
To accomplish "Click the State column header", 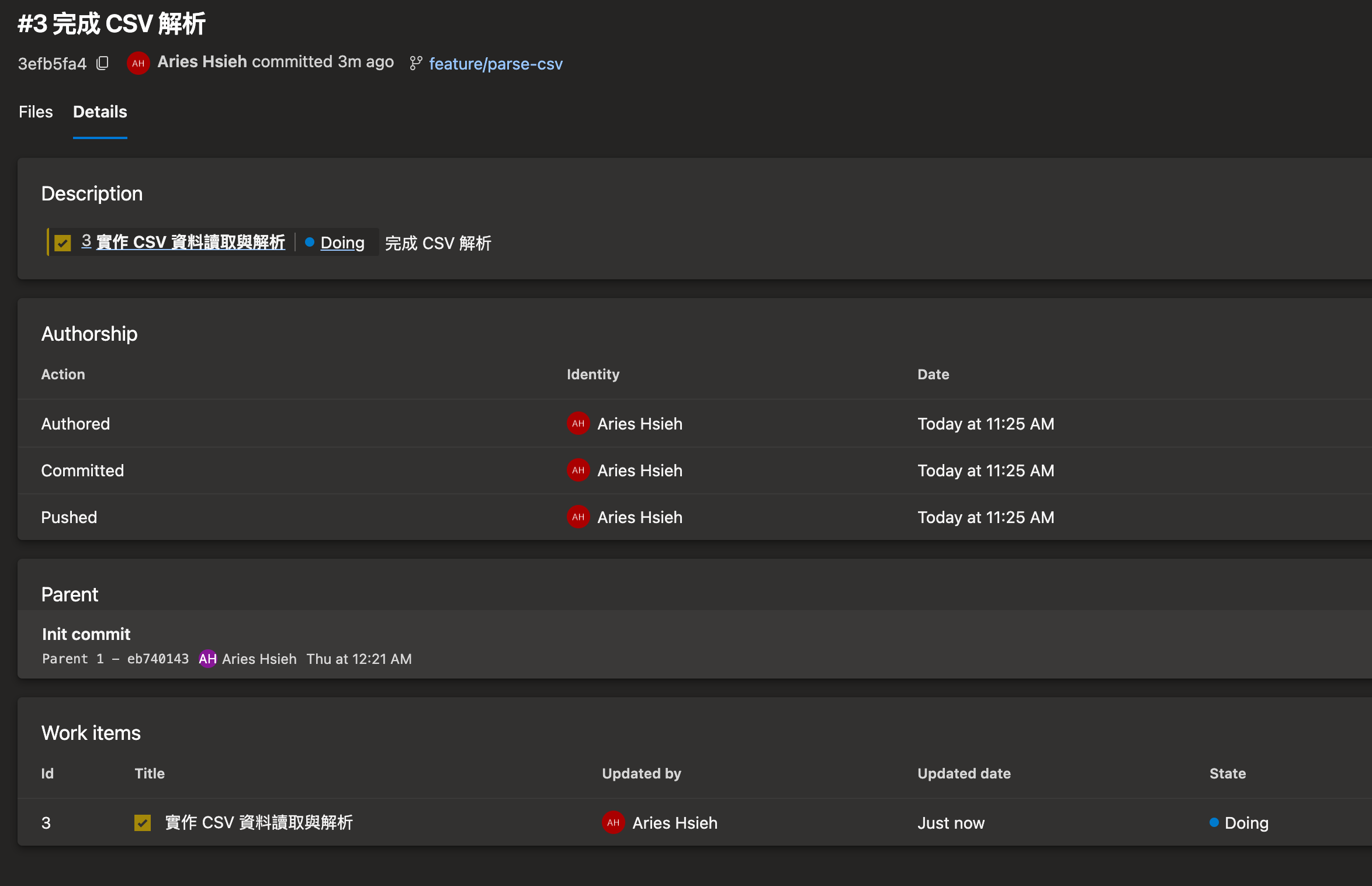I will [x=1227, y=774].
